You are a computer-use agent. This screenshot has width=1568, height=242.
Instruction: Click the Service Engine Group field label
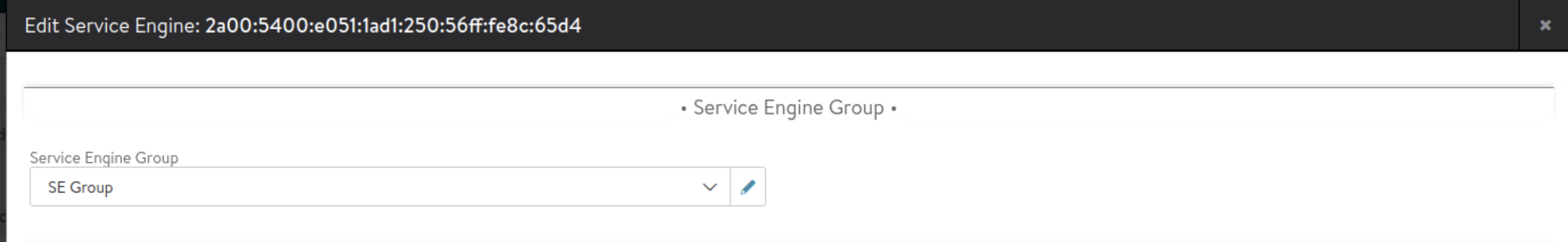(103, 157)
